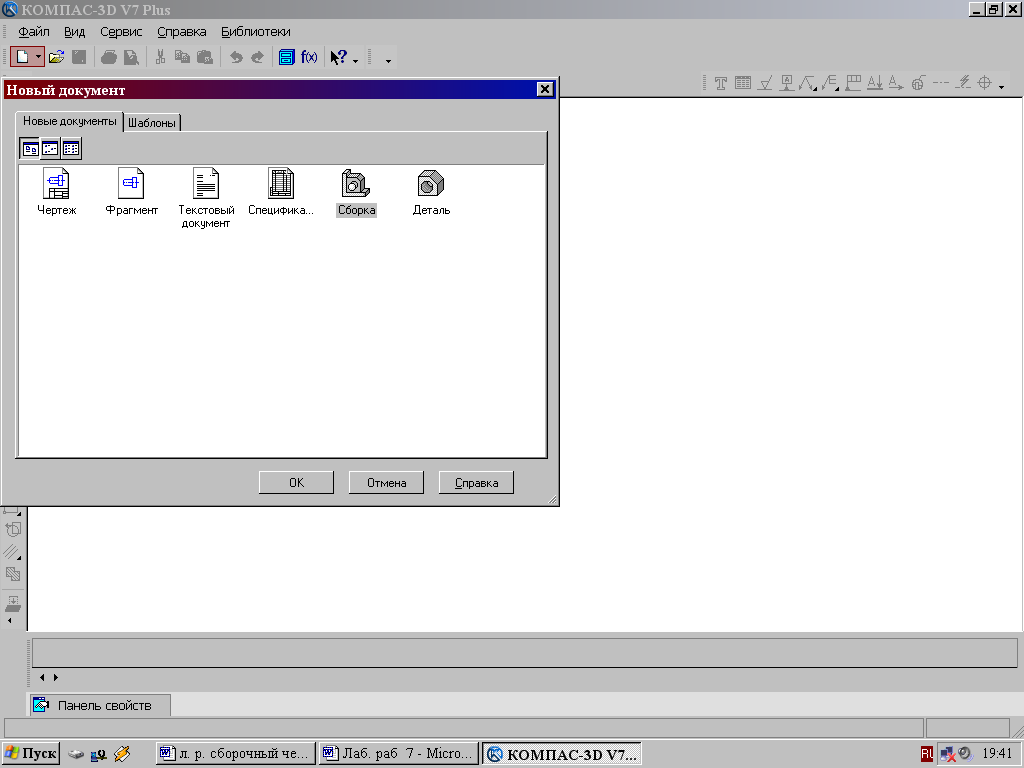
Task: Click the Undo arrow icon
Action: 236,57
